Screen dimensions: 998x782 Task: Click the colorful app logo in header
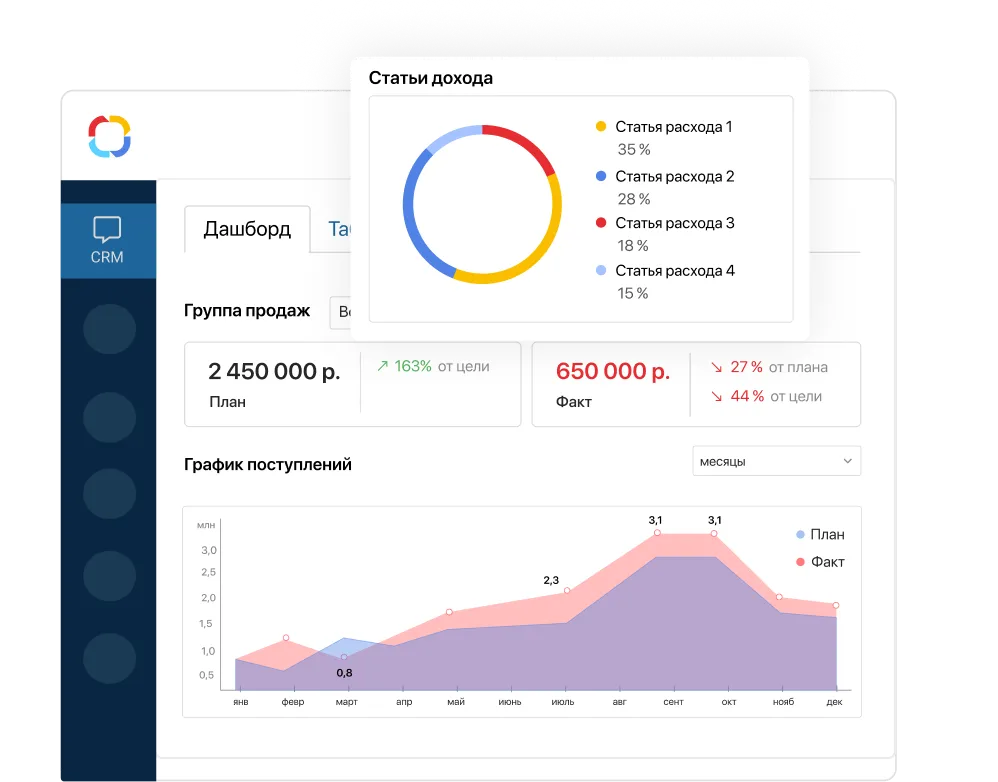(x=109, y=136)
